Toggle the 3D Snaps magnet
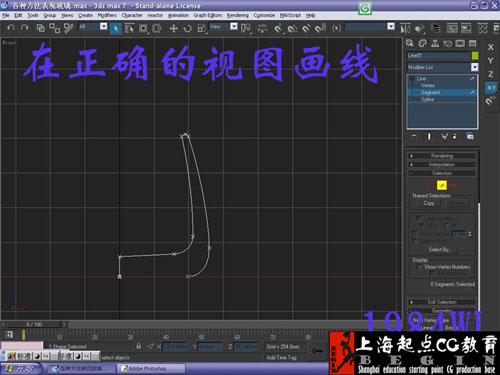This screenshot has height=375, width=500. coord(278,29)
